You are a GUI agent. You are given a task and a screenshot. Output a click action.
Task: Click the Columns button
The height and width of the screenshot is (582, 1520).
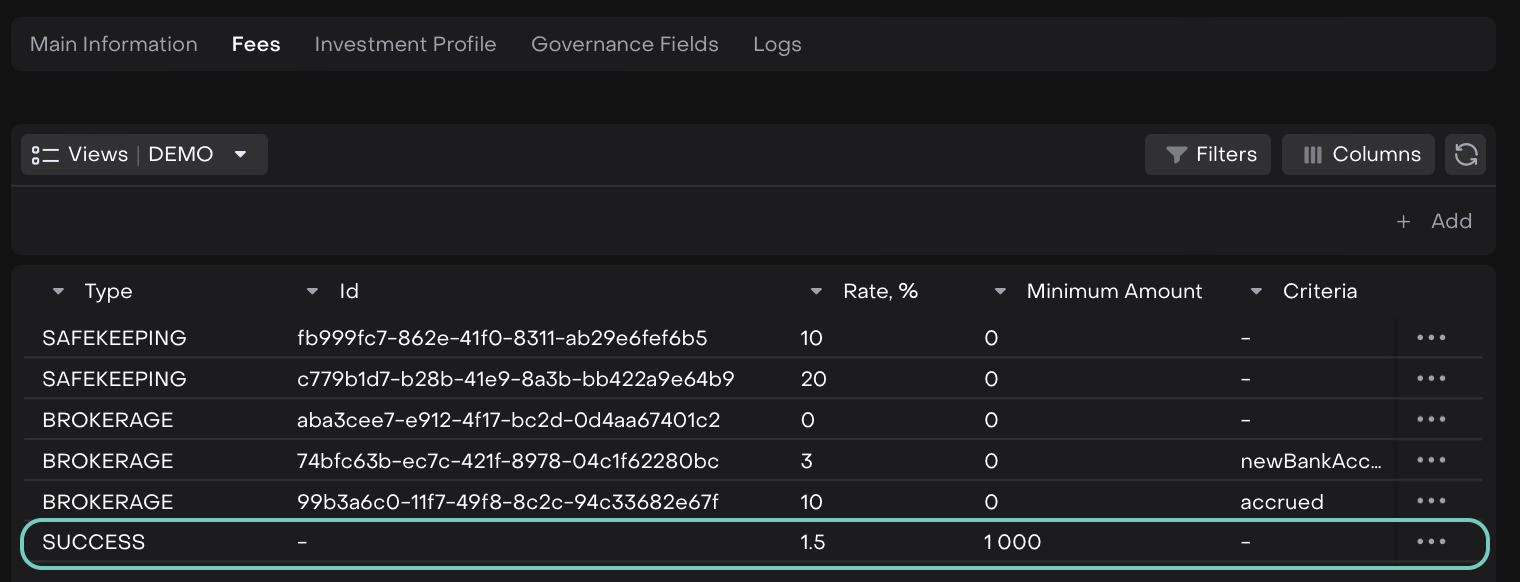[1358, 155]
